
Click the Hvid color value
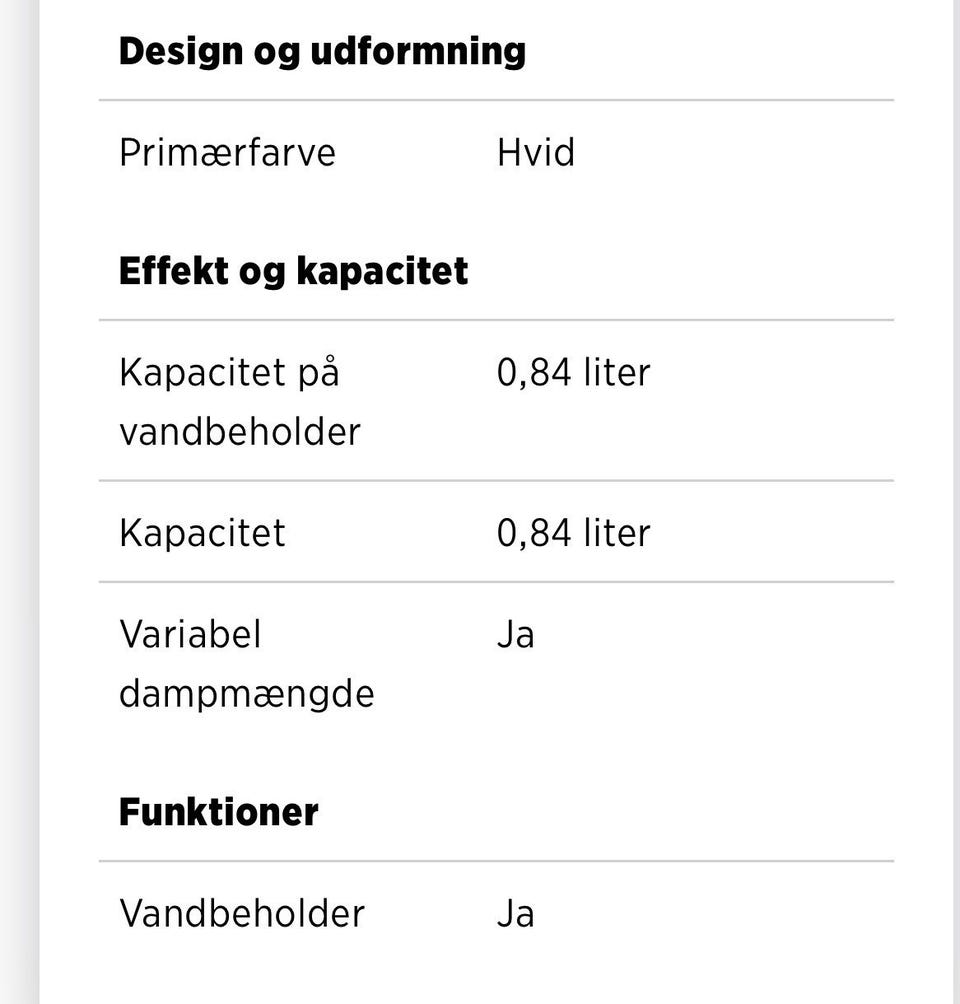click(x=536, y=153)
